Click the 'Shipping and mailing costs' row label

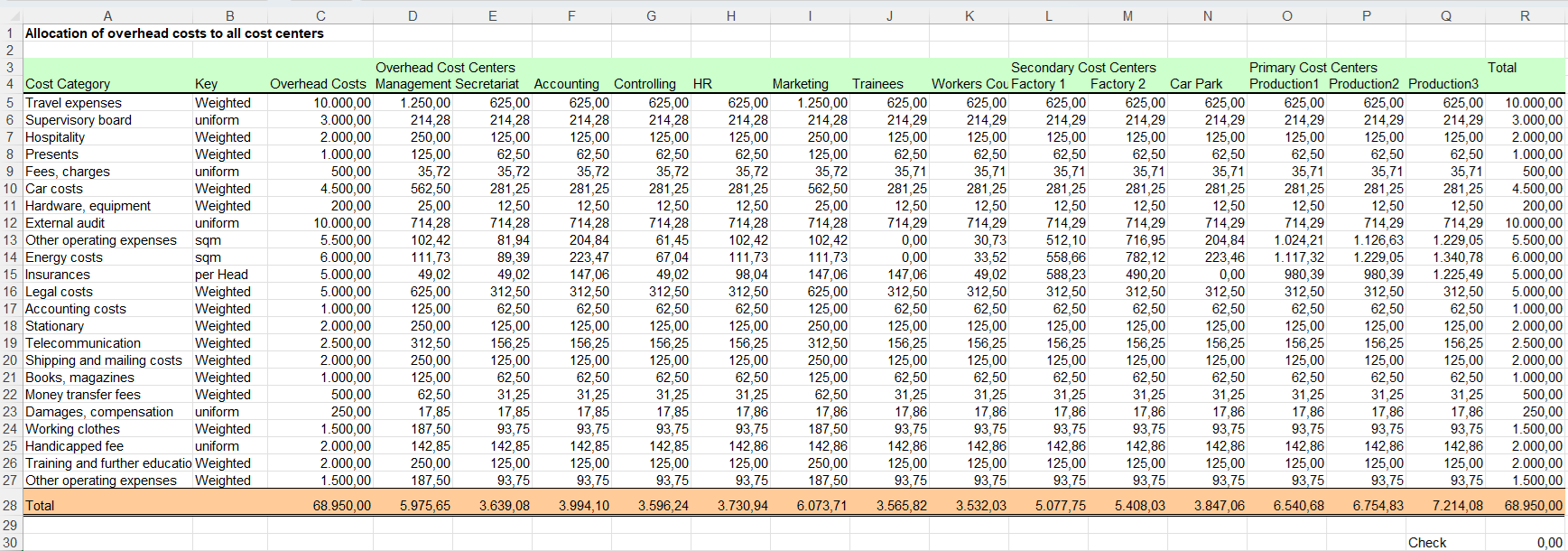click(x=104, y=360)
